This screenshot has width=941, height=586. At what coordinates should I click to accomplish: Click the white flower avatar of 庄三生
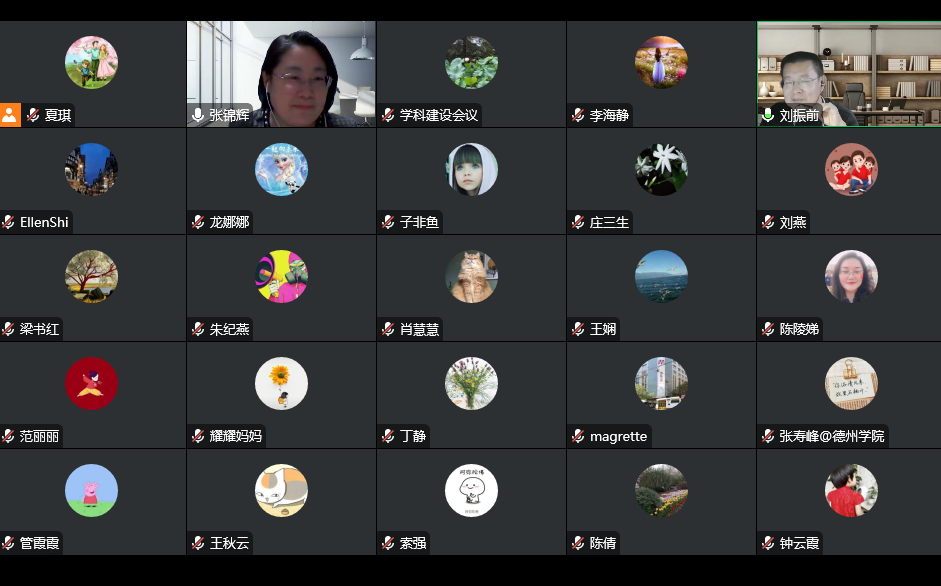pos(661,169)
